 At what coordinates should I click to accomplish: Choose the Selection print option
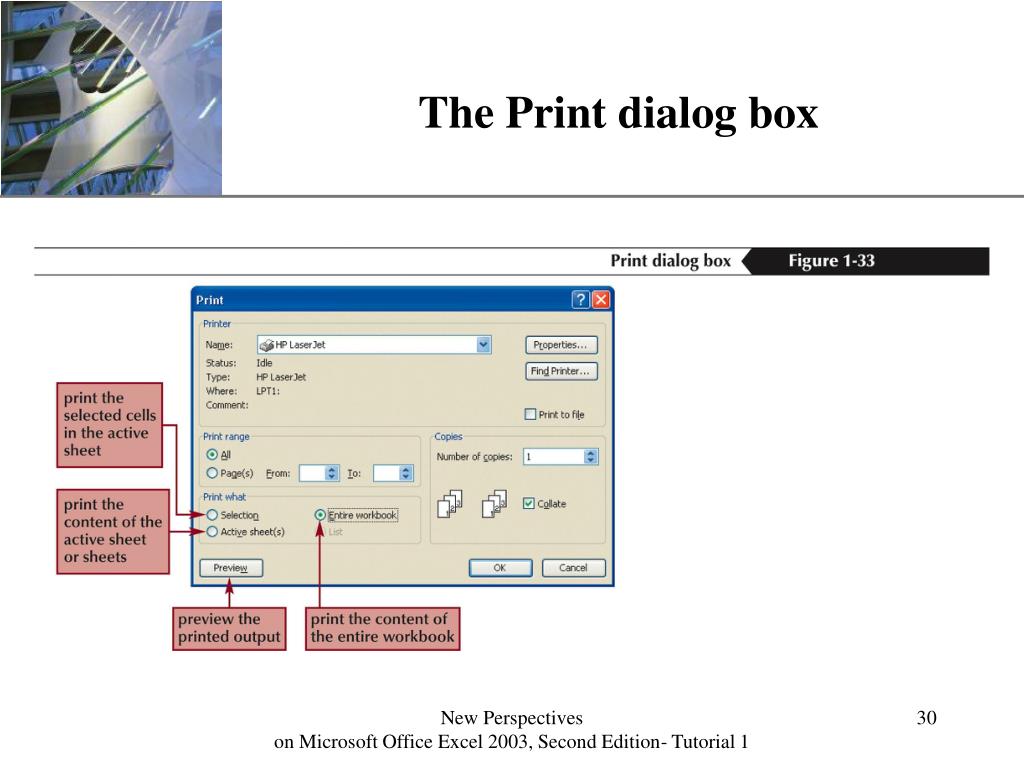tap(212, 515)
